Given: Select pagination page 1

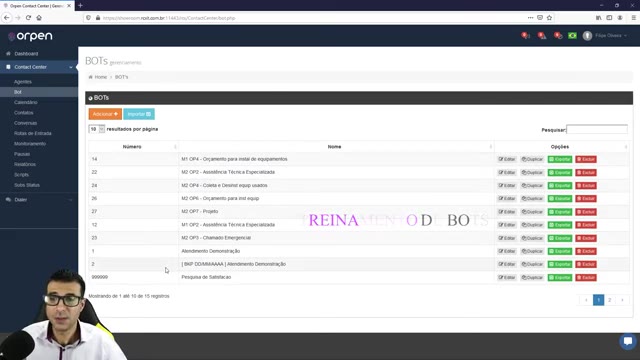Looking at the screenshot, I should tap(598, 300).
